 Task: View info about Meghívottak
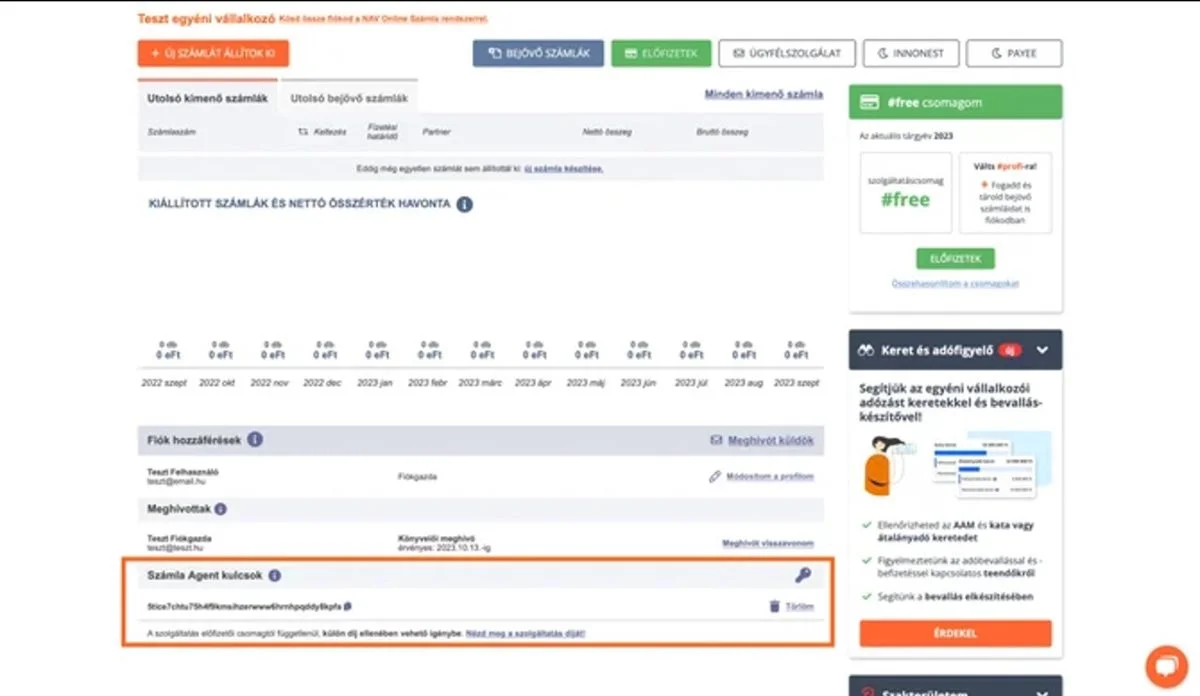220,509
